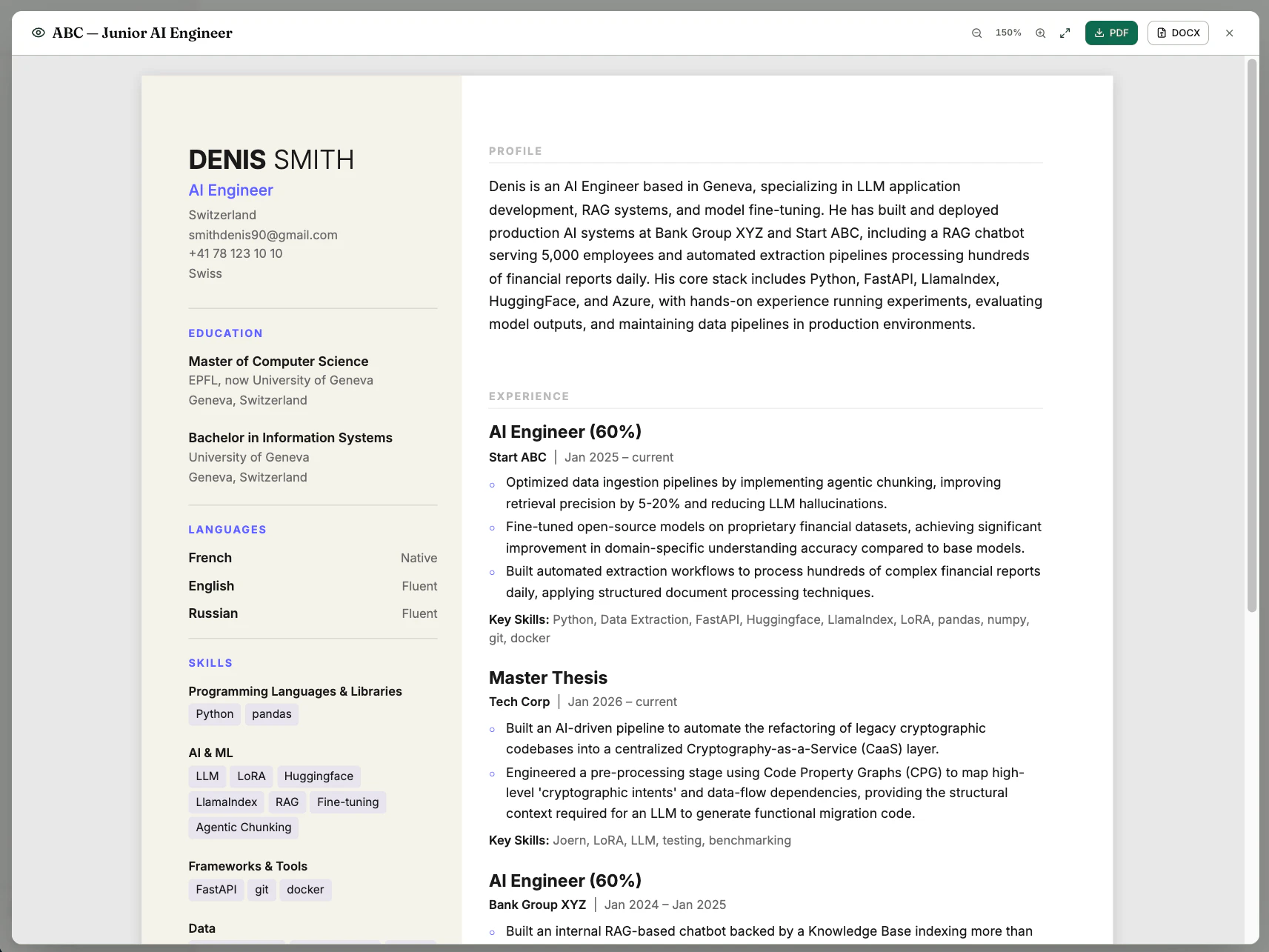This screenshot has height=952, width=1269.
Task: Click the 'git' skill tag
Action: pyautogui.click(x=262, y=890)
